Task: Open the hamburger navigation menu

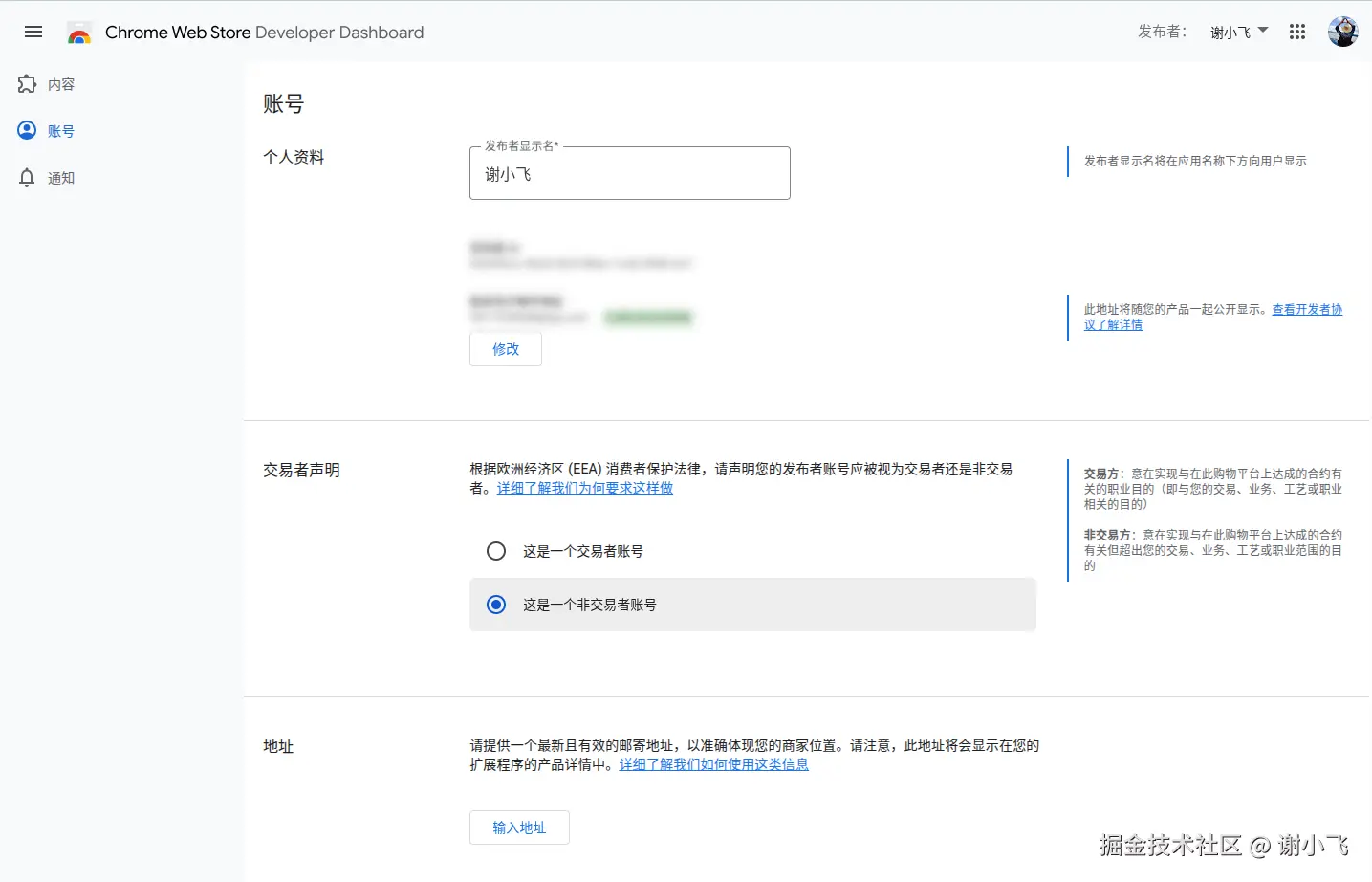Action: [x=33, y=32]
